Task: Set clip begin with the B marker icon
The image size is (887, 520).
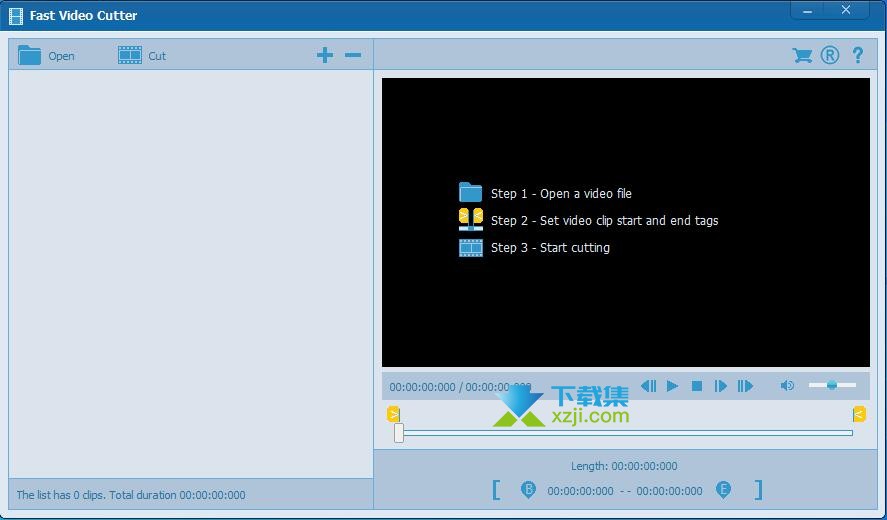Action: point(529,490)
